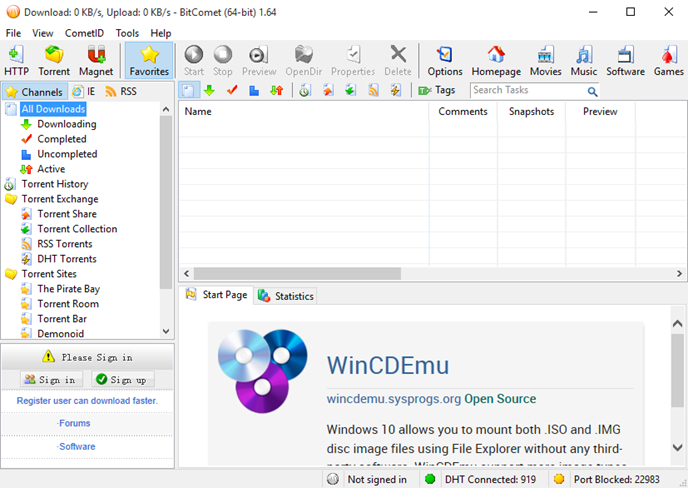Open the Music channel icon
Image resolution: width=688 pixels, height=488 pixels.
[584, 61]
